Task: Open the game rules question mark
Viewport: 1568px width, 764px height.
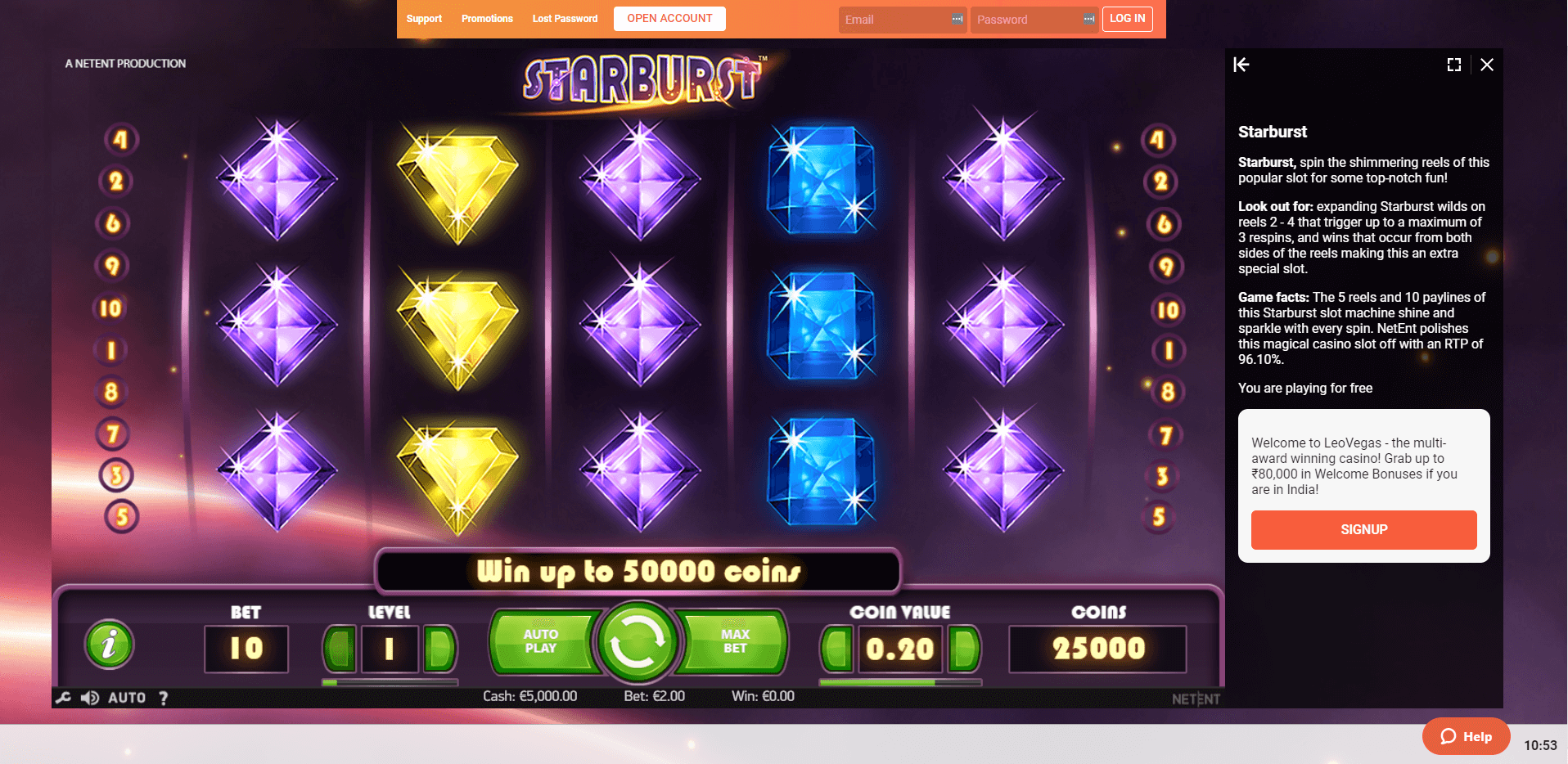Action: point(164,698)
